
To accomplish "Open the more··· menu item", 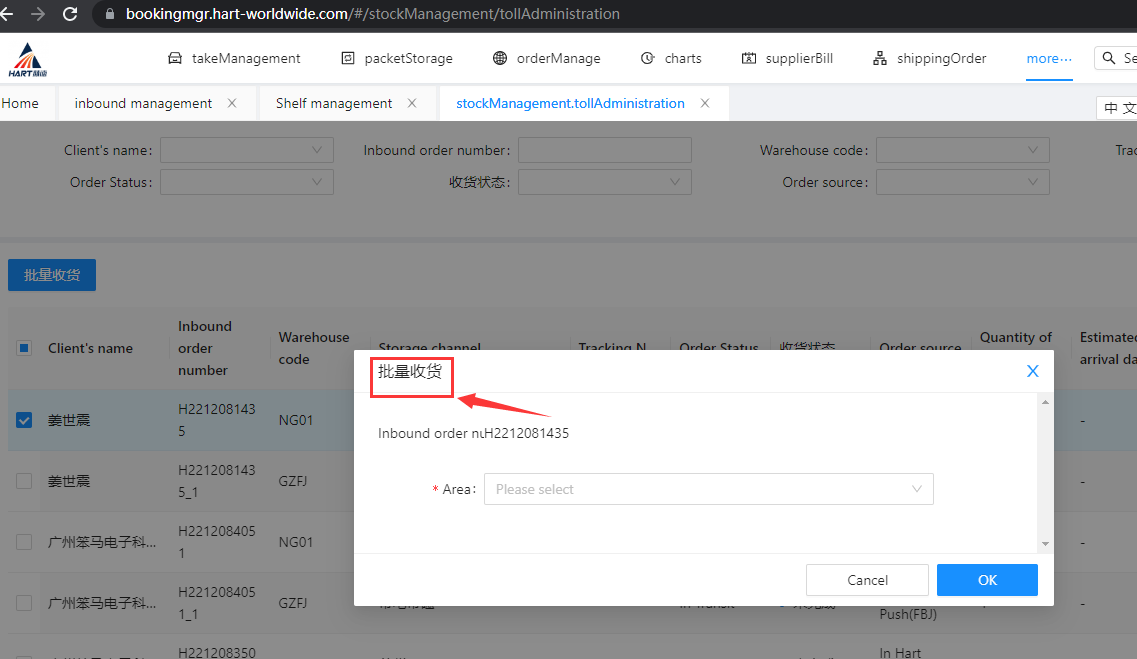I will [x=1048, y=58].
